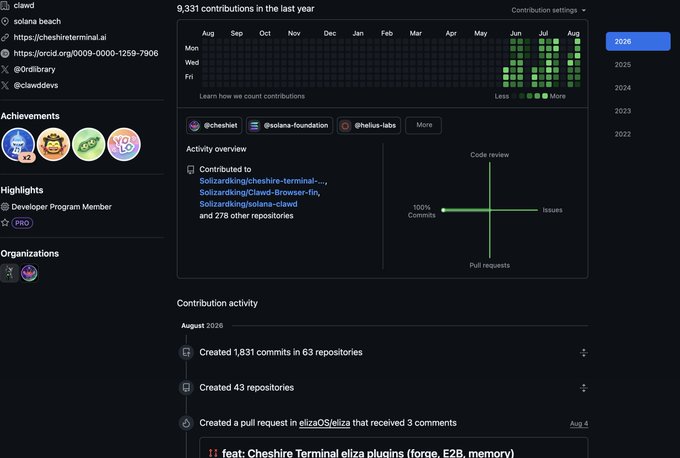Click the Developer Program Member gear icon
Image resolution: width=680 pixels, height=458 pixels.
click(x=5, y=207)
